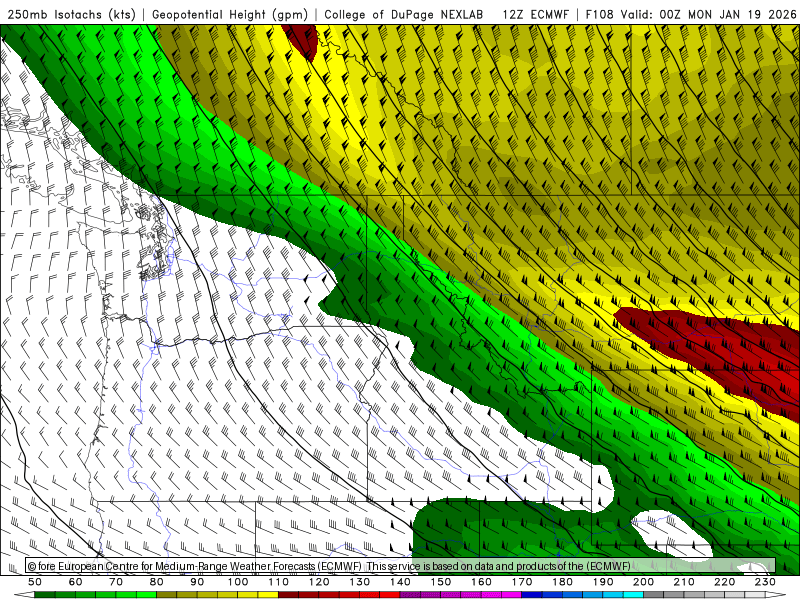Viewport: 800px width, 600px height.
Task: Click the '220' label on the color scale
Action: (x=724, y=582)
